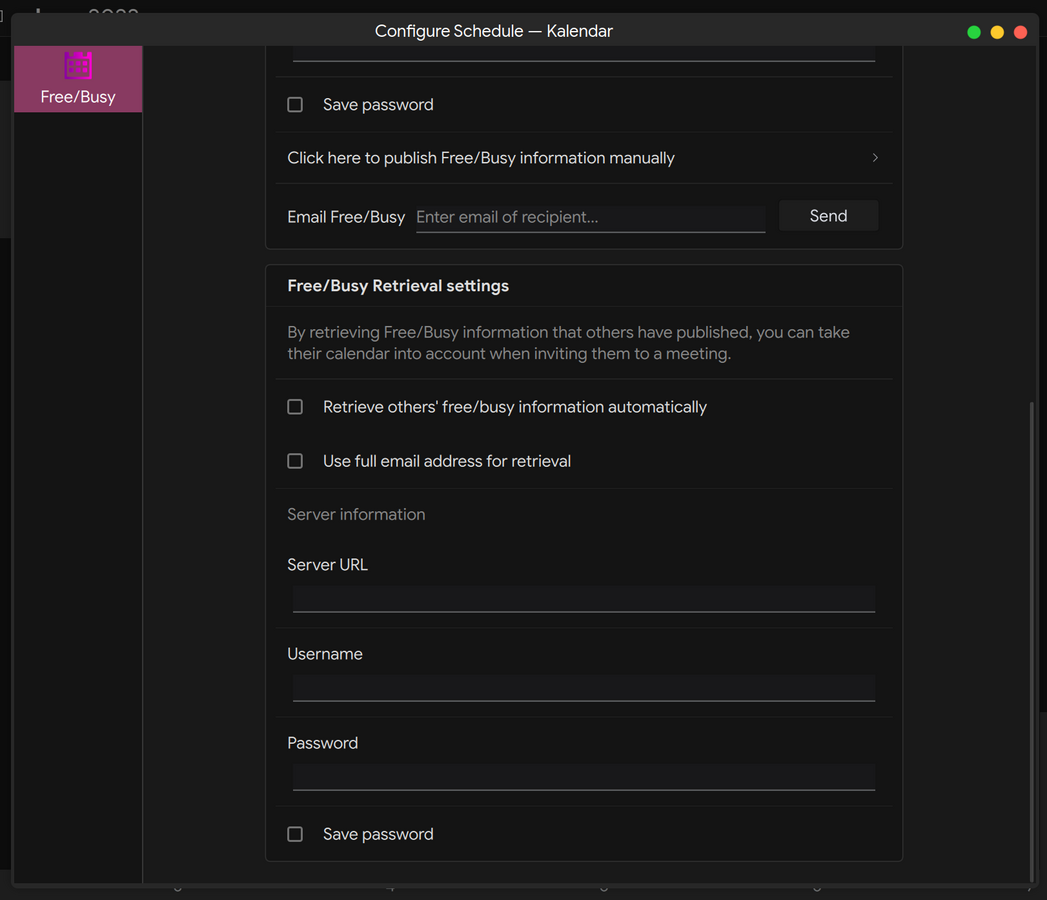Screen dimensions: 1047x900
Task: Toggle Retrieve others' free/busy information automatically
Action: (x=295, y=407)
